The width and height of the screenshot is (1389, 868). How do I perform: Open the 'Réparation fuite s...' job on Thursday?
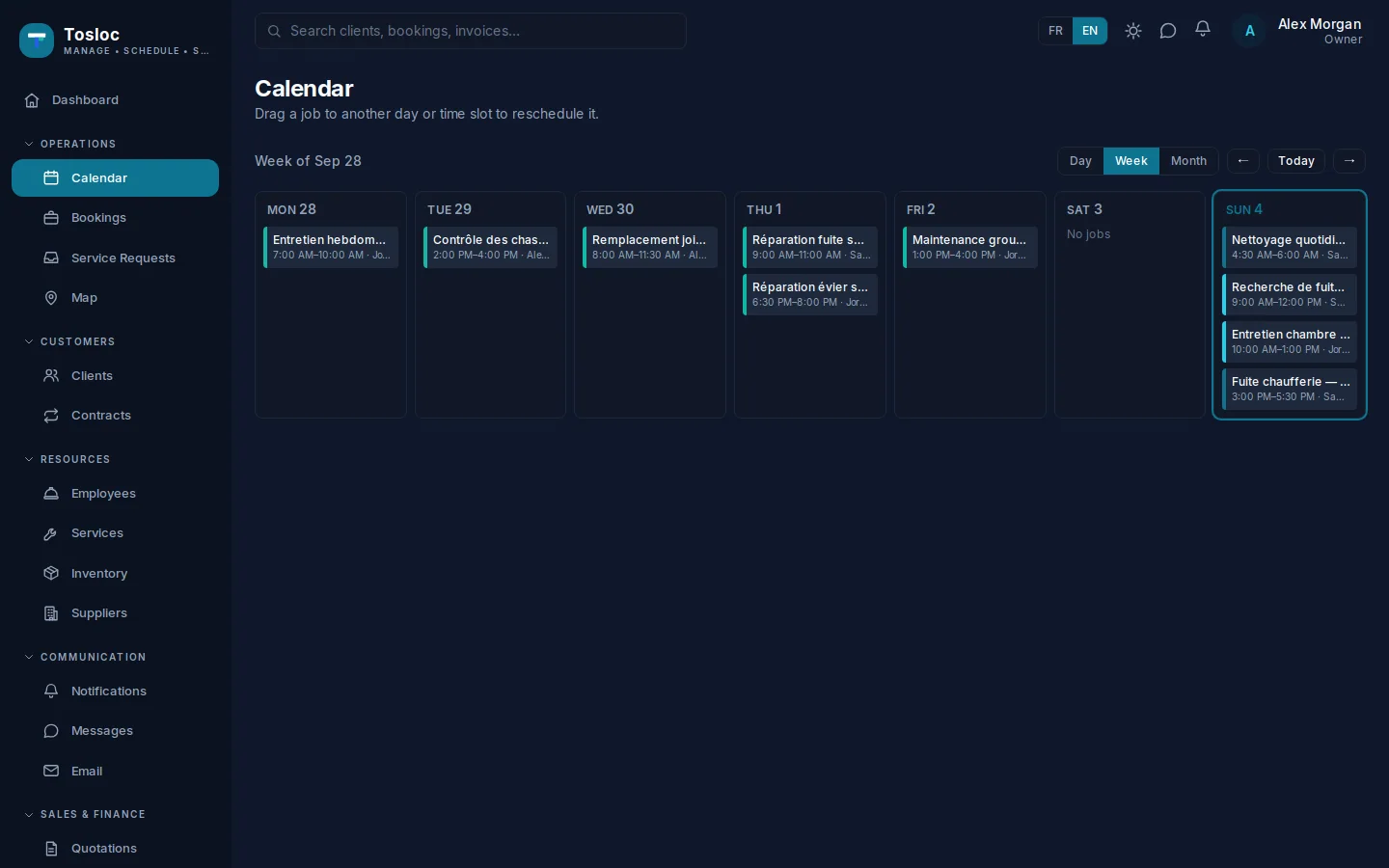tap(810, 248)
